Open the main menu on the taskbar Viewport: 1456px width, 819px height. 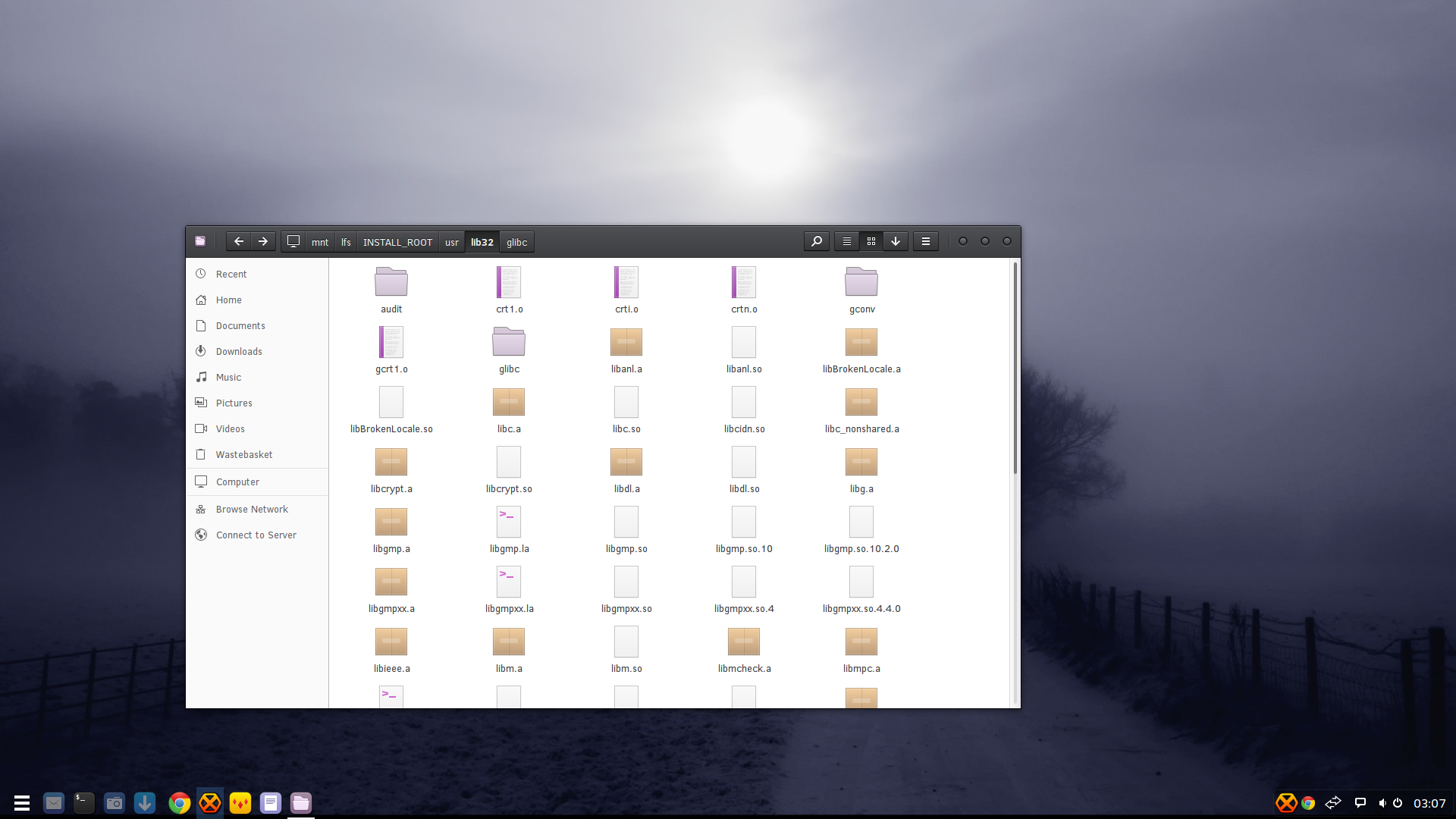[x=22, y=802]
